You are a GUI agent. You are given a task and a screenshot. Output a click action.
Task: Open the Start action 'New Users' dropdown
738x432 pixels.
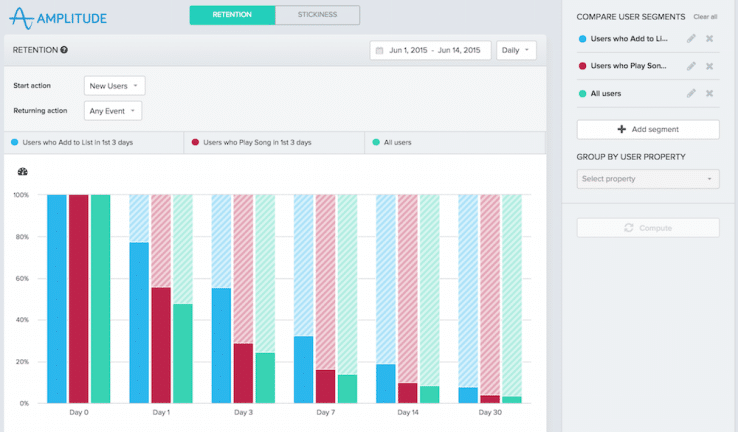pyautogui.click(x=114, y=86)
